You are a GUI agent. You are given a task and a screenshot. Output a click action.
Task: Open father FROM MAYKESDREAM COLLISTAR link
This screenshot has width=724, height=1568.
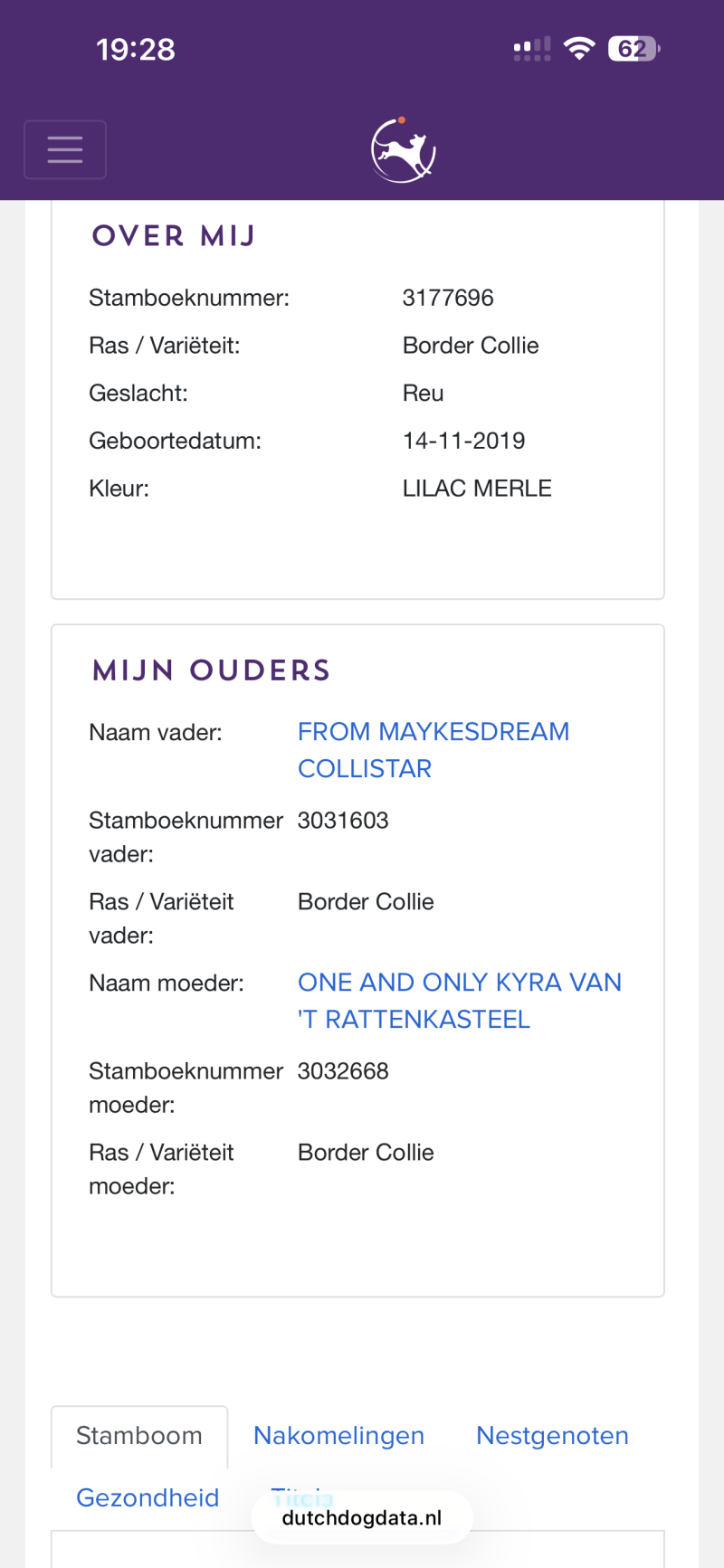pos(433,750)
